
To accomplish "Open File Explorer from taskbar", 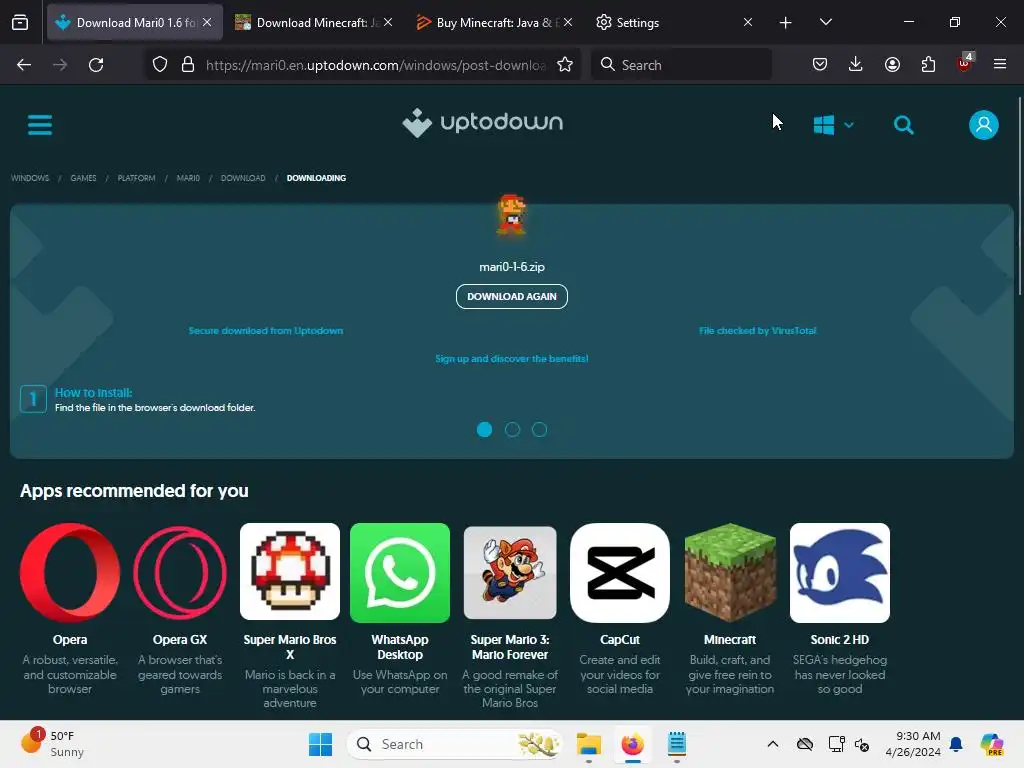I will 588,744.
